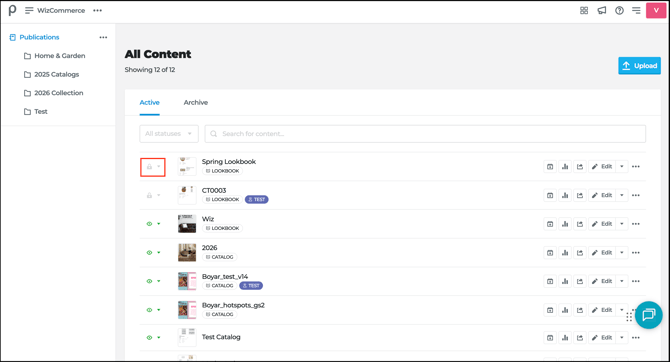Click Edit for Wiz
Screen dimensions: 670x362
tap(602, 224)
